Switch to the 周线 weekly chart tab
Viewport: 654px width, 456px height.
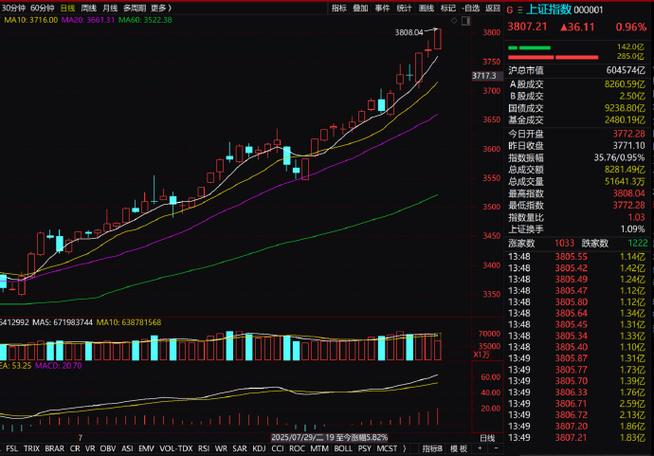coord(87,7)
